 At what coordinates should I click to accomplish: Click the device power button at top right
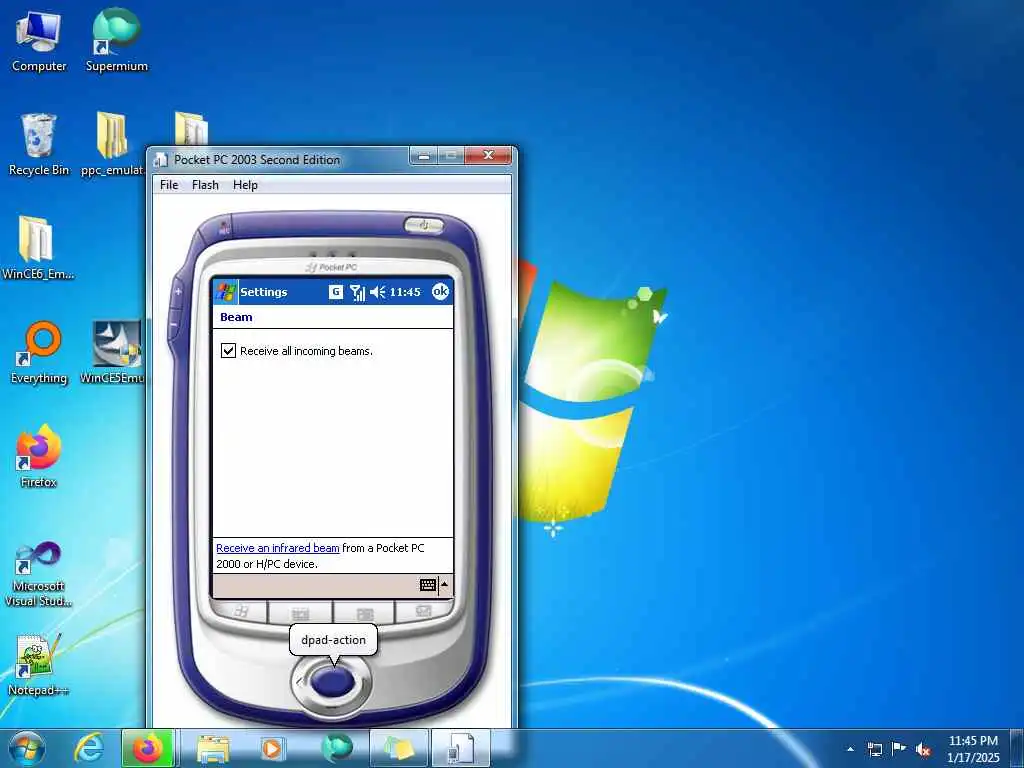pos(424,225)
